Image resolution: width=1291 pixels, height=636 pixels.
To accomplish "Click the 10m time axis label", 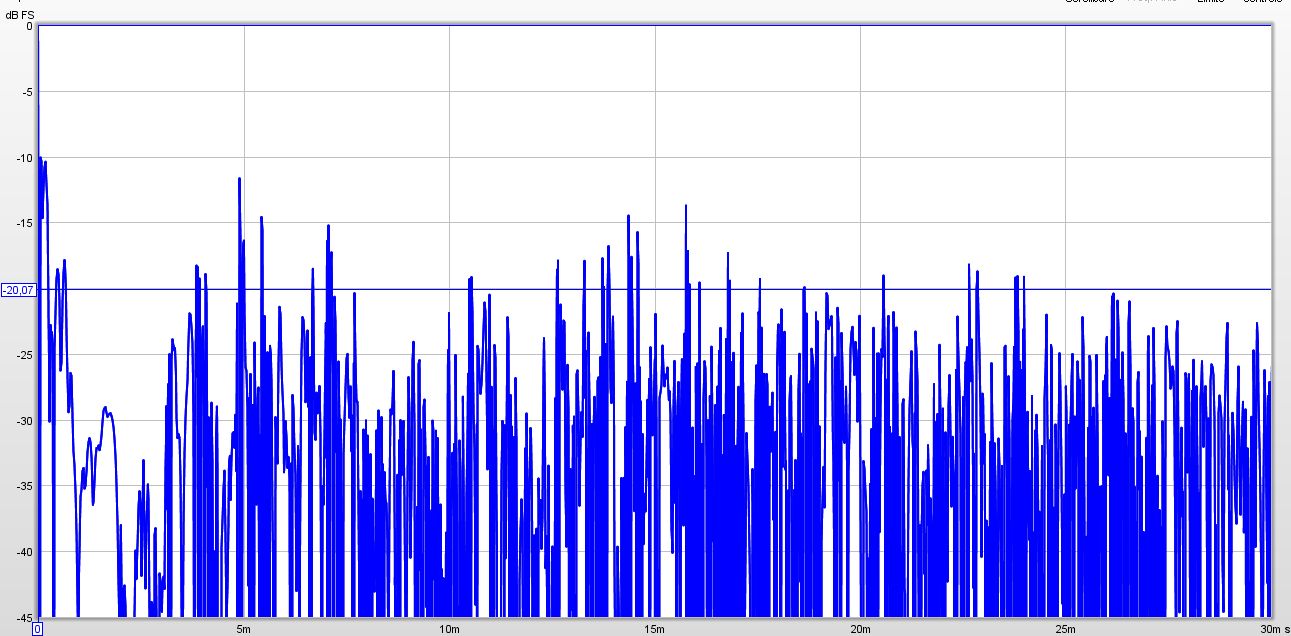I will pos(449,628).
